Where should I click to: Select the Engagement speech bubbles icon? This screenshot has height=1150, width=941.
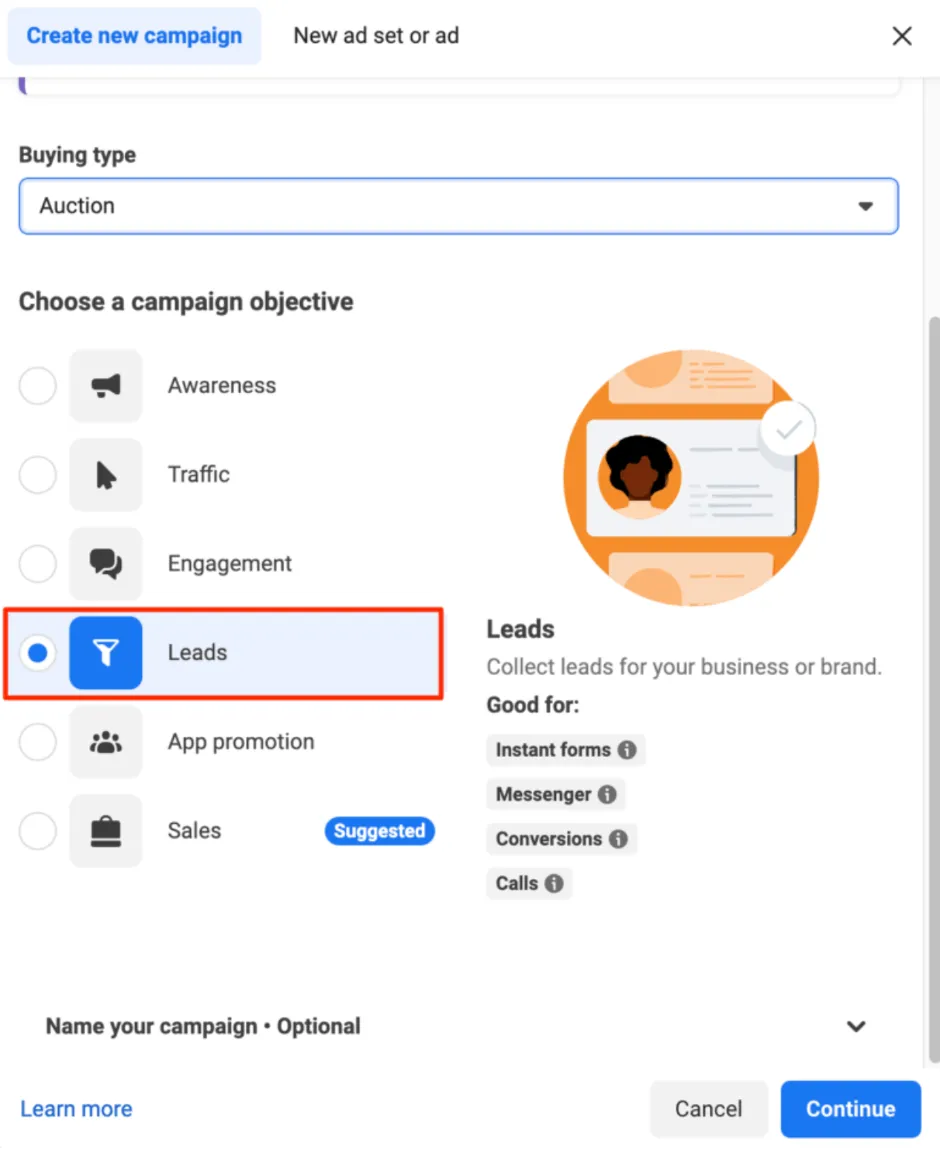(105, 564)
